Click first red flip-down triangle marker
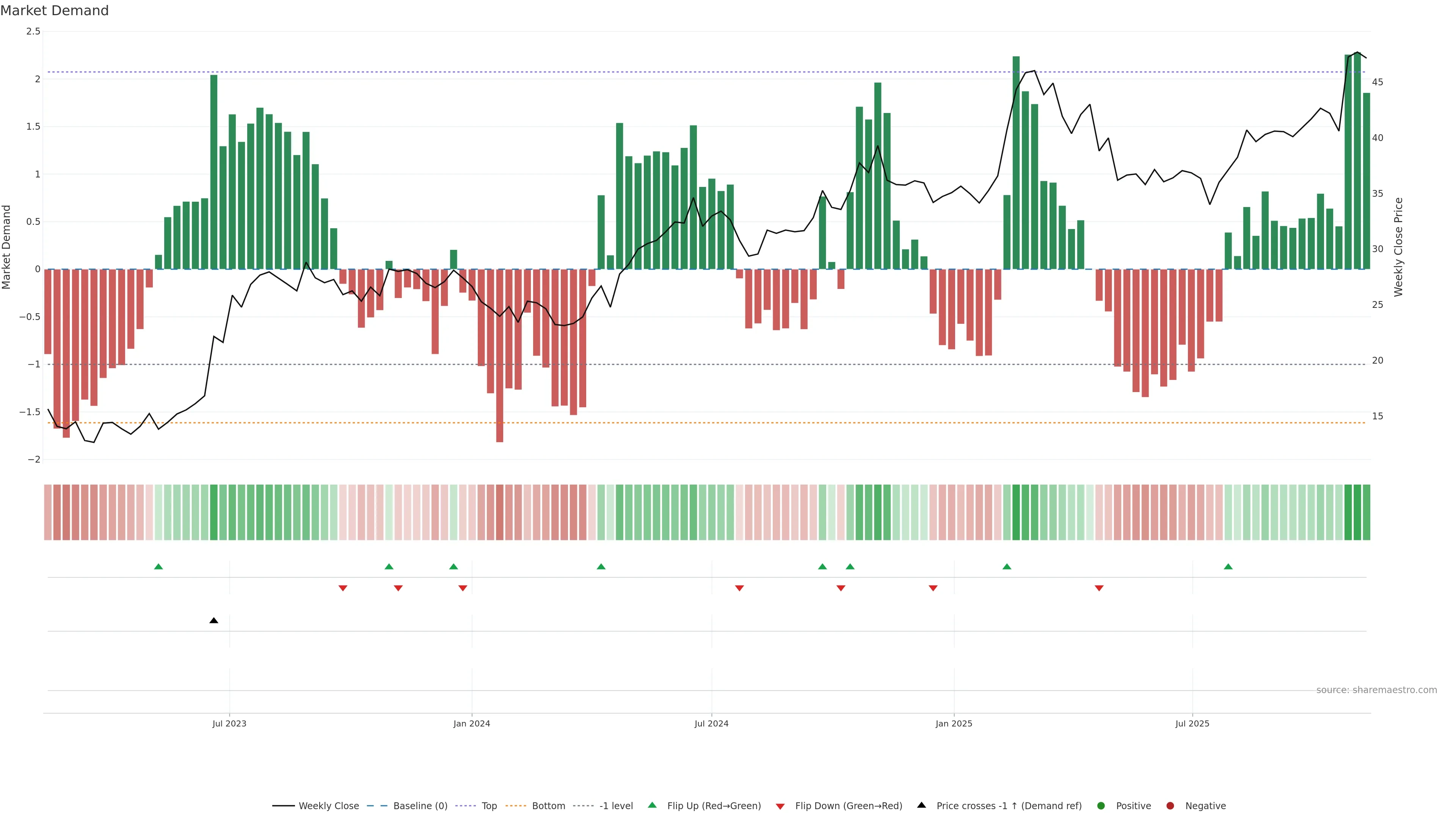This screenshot has height=819, width=1456. [342, 588]
